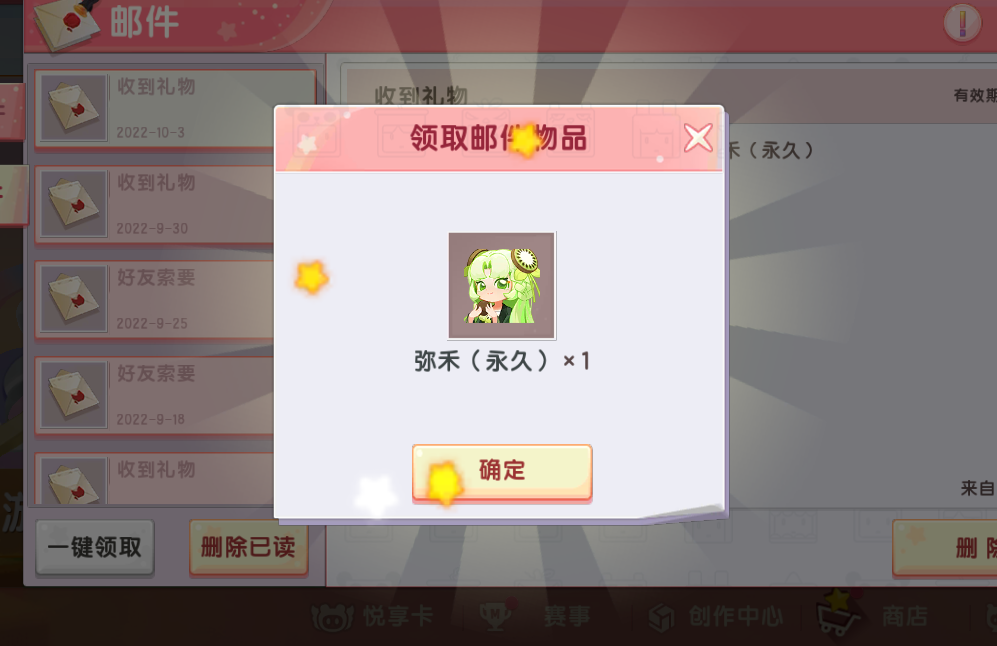
Task: Open the 悦享卡 pig icon in bottom bar
Action: pyautogui.click(x=332, y=617)
